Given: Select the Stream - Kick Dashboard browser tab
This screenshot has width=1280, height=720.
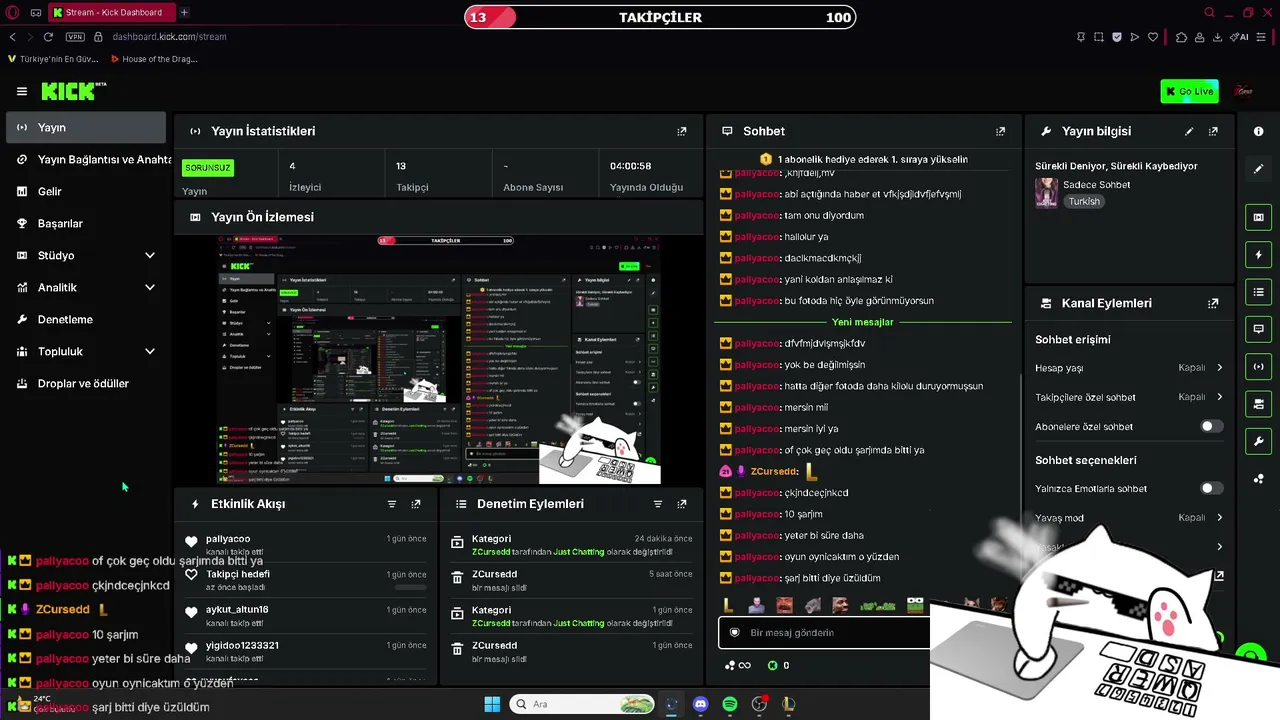Looking at the screenshot, I should point(110,12).
